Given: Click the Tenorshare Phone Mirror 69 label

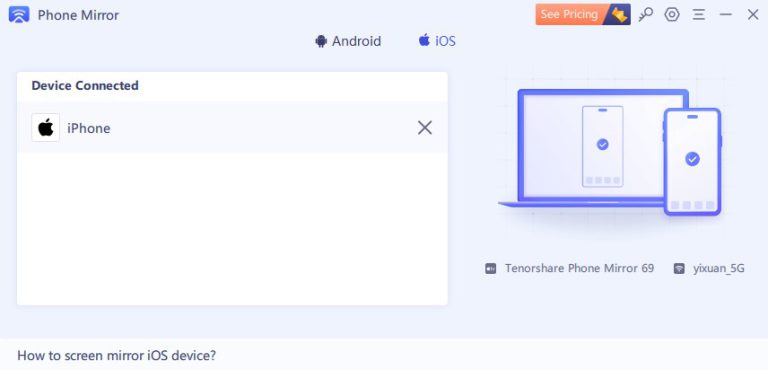Looking at the screenshot, I should pyautogui.click(x=579, y=269).
